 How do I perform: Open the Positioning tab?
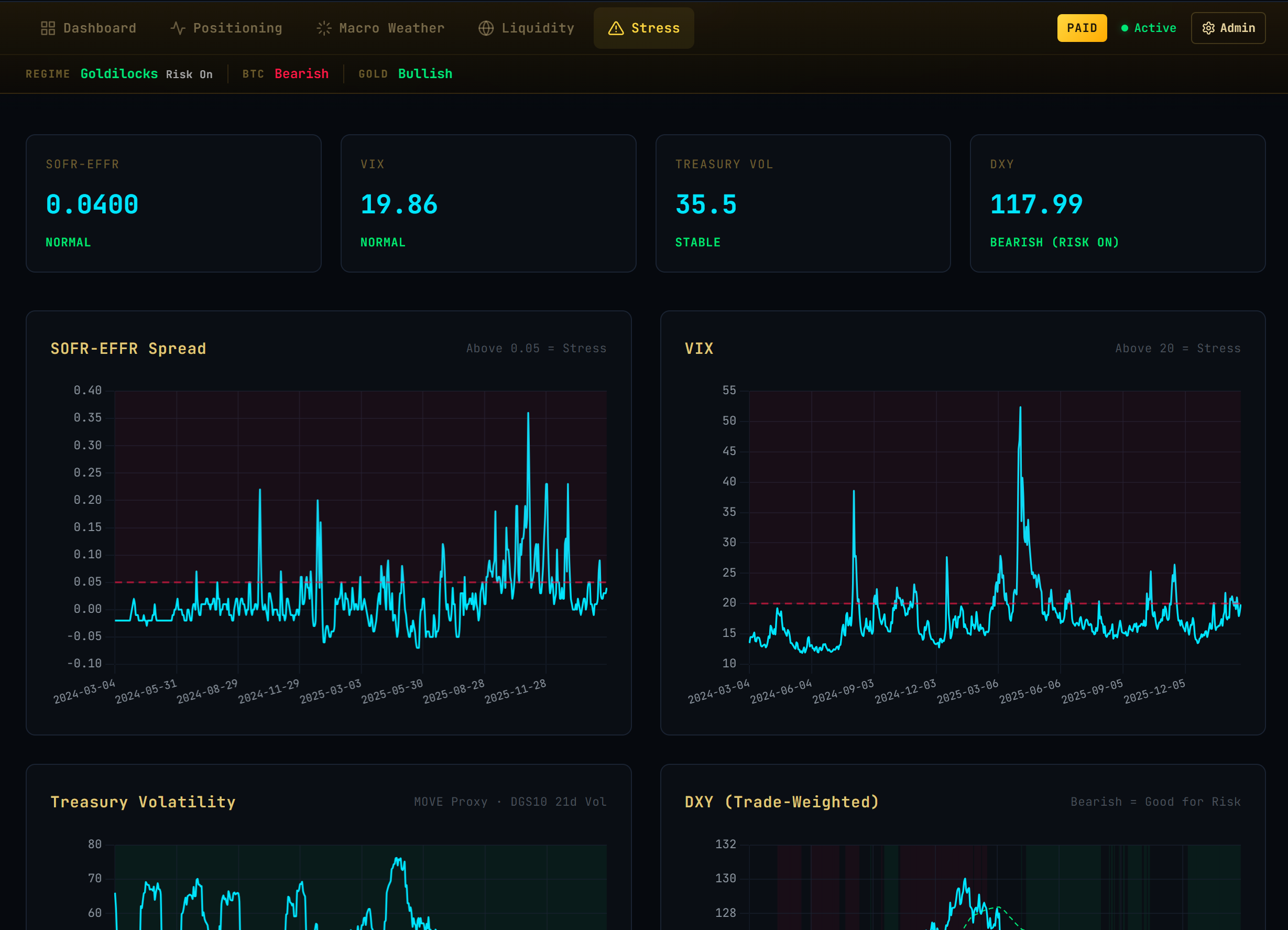point(226,28)
